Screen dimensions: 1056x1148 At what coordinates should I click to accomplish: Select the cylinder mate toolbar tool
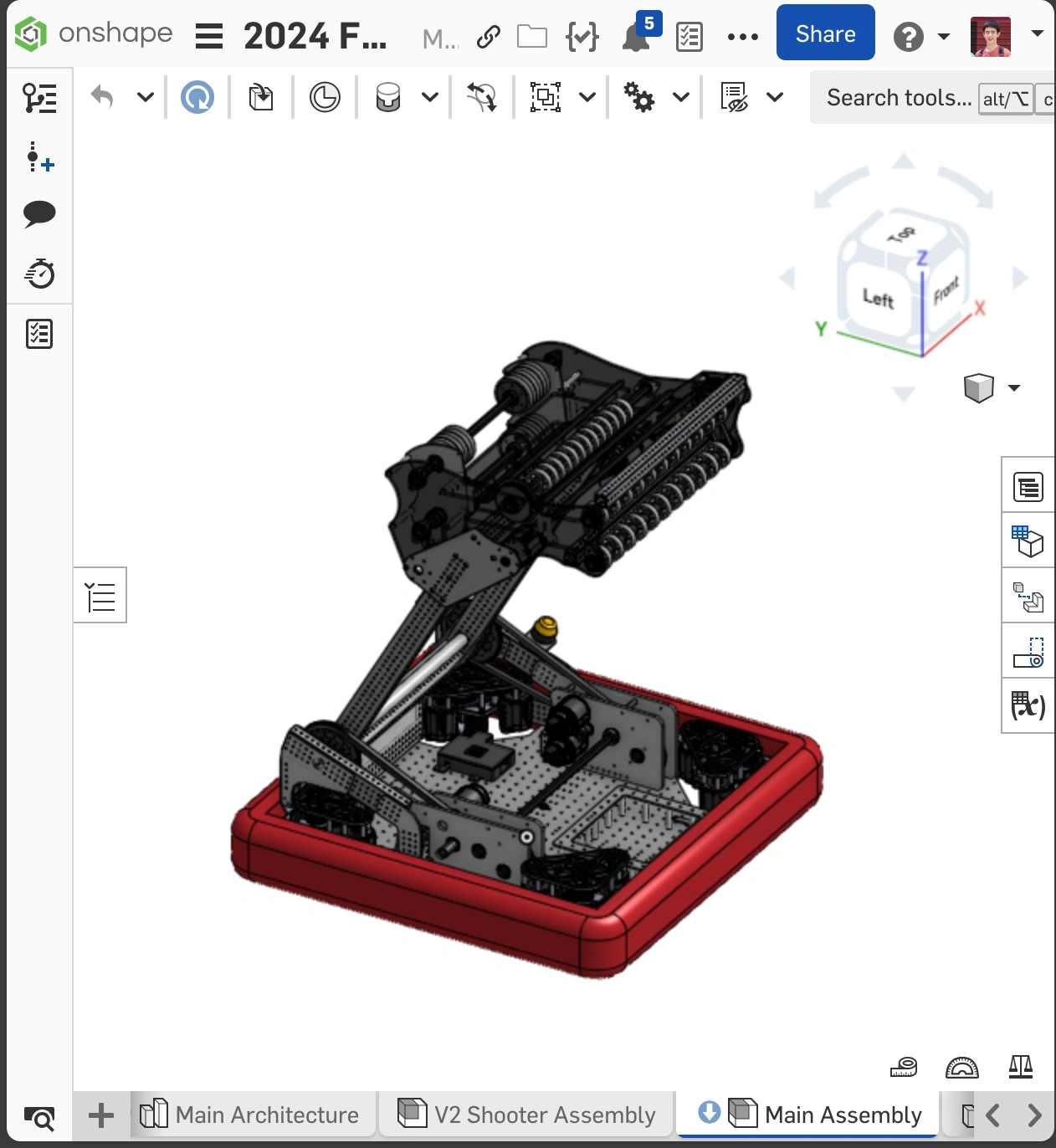coord(387,97)
